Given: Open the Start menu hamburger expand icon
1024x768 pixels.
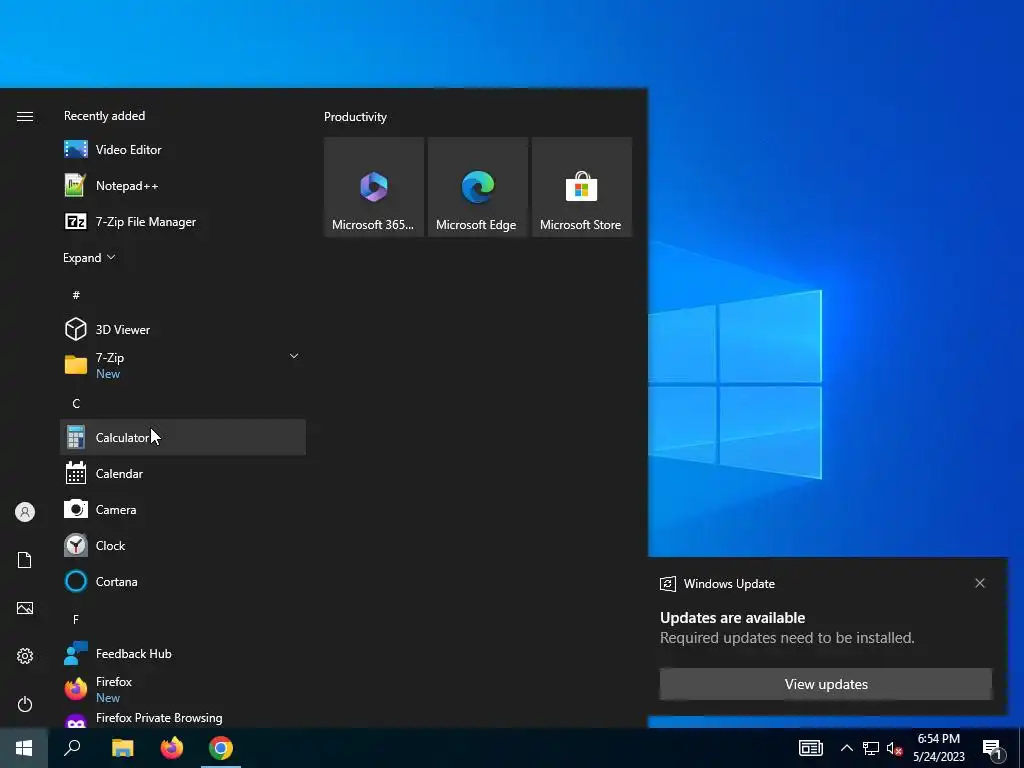Looking at the screenshot, I should [25, 116].
